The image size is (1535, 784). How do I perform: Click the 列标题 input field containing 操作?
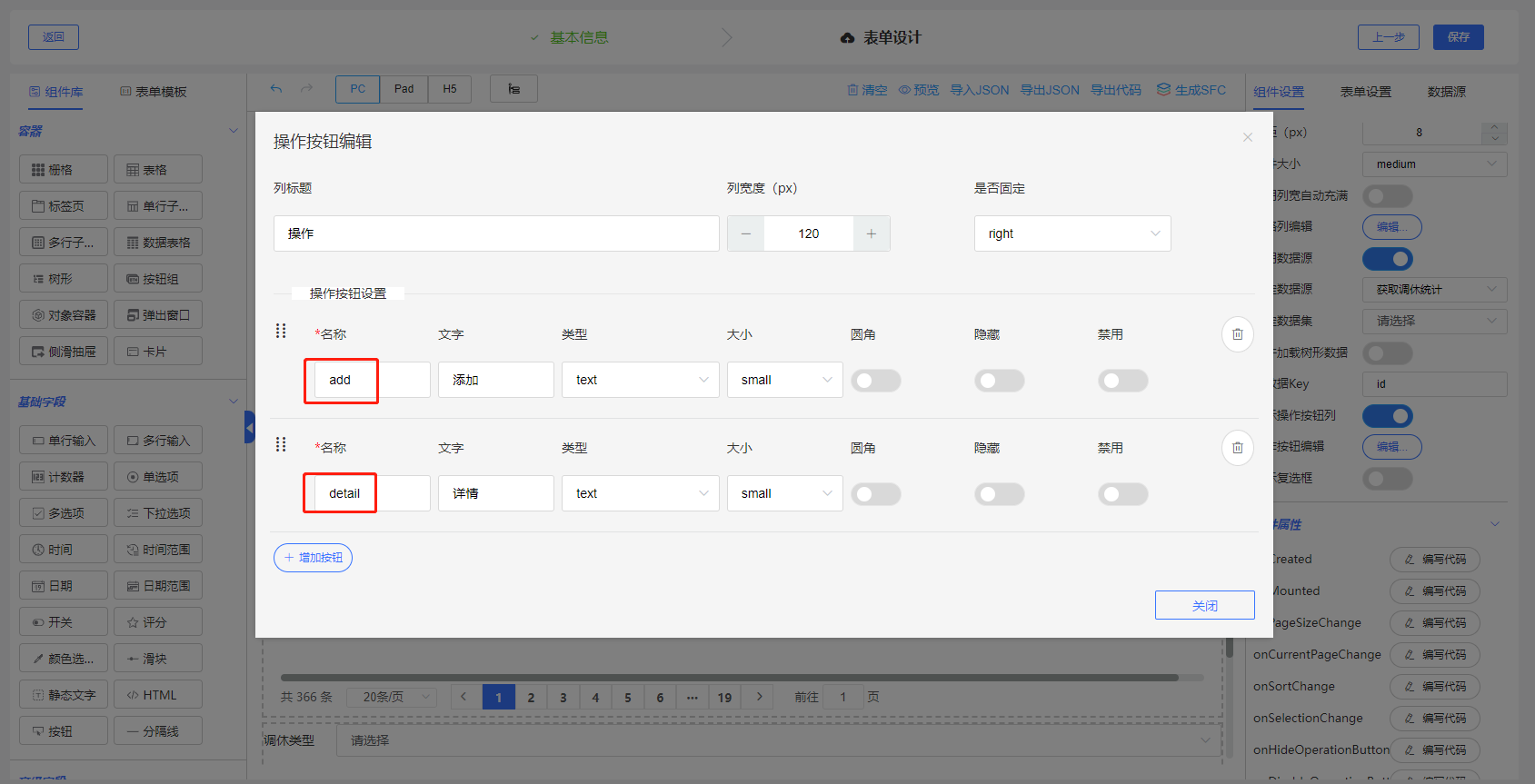(x=495, y=233)
